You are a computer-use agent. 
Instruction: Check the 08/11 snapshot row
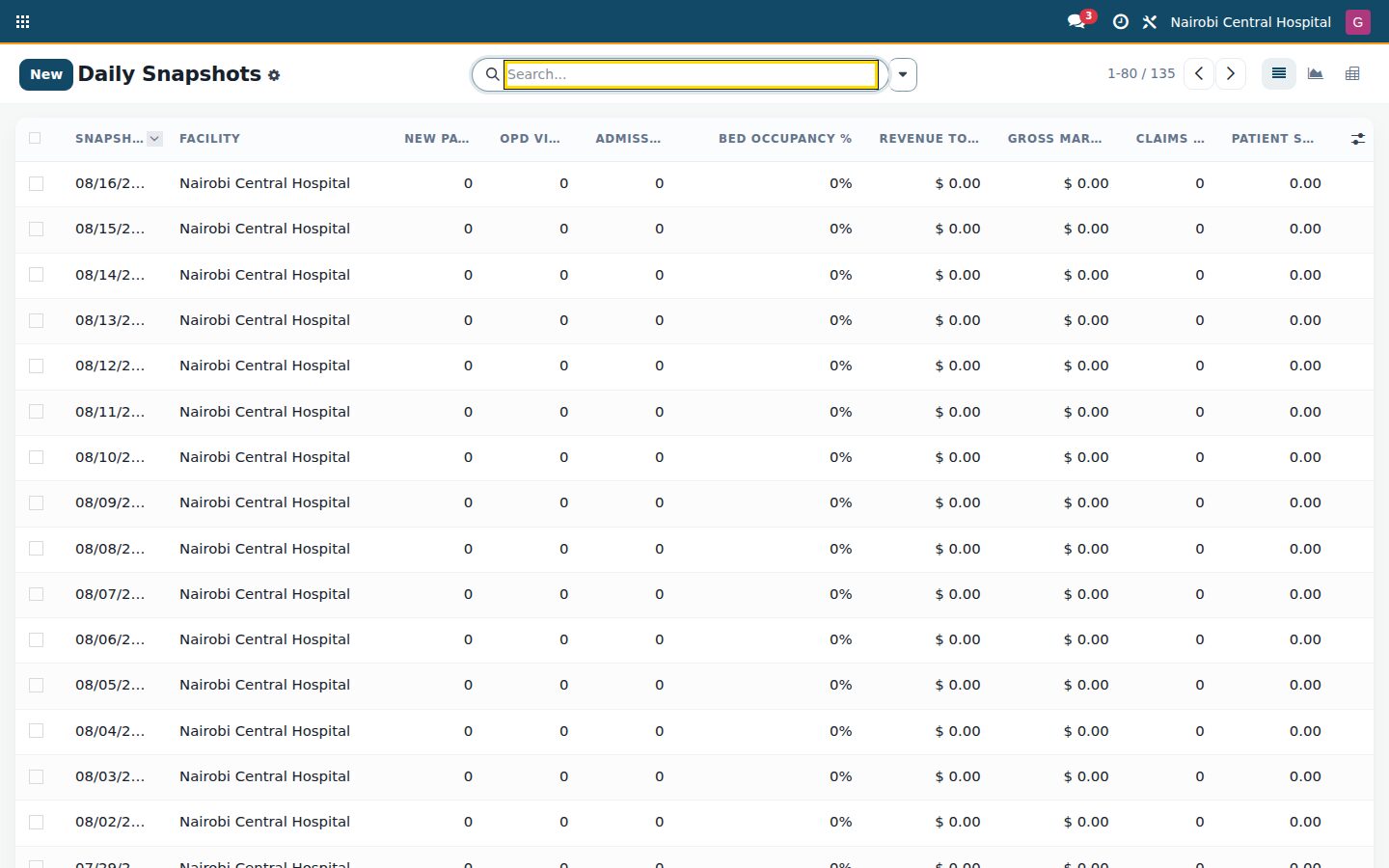37,412
